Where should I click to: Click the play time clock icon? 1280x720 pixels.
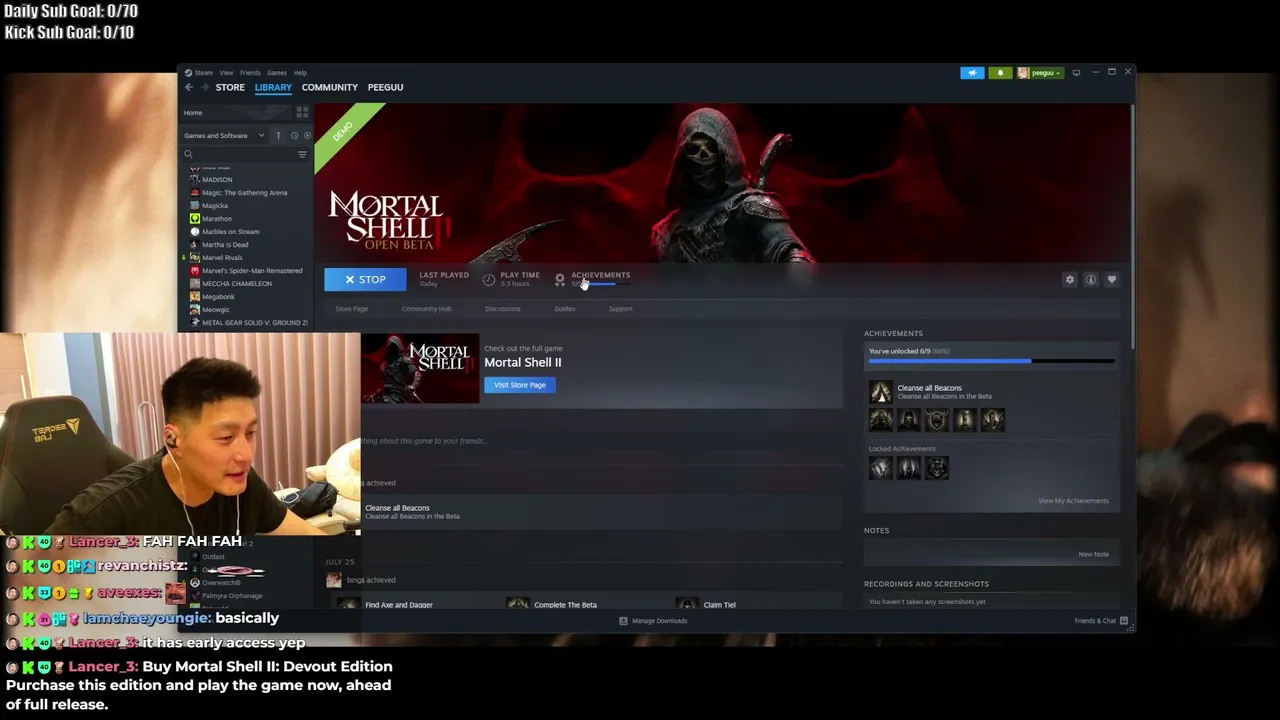pos(489,280)
